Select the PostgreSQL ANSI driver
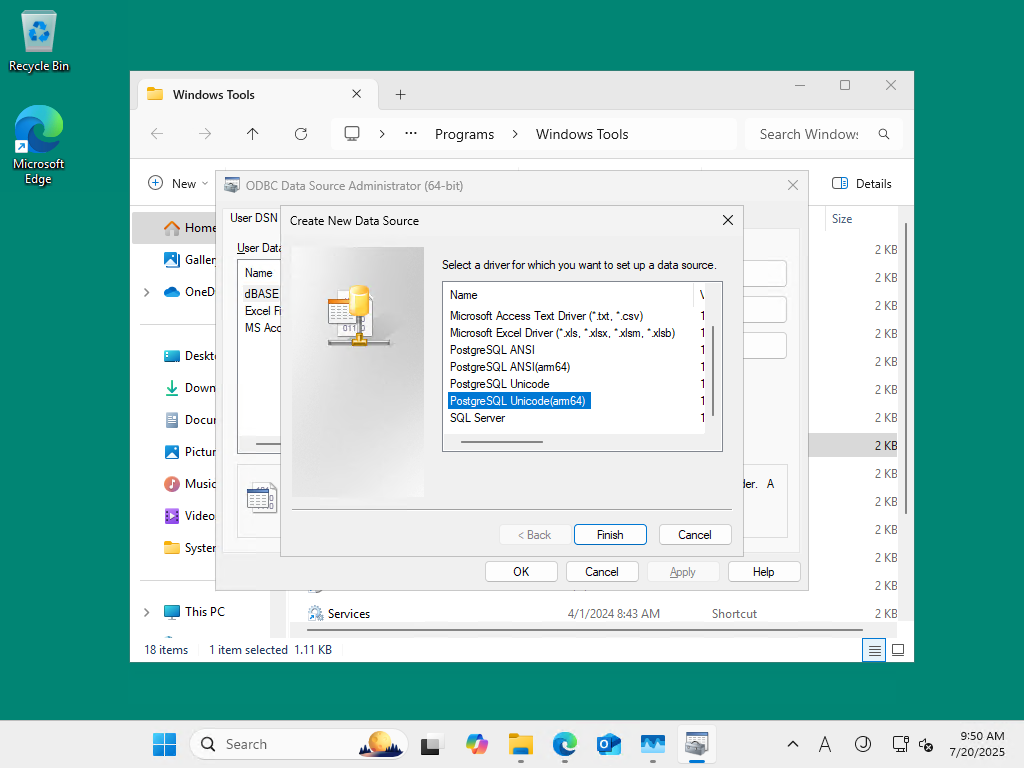Image resolution: width=1024 pixels, height=768 pixels. coord(492,350)
